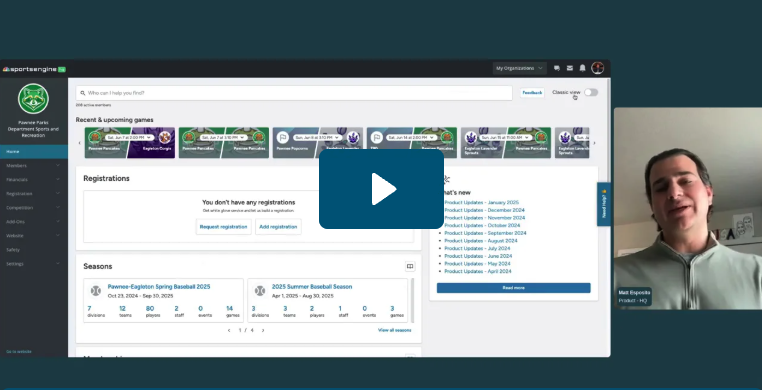Toggle the Classic view switch
The height and width of the screenshot is (390, 762).
[x=591, y=92]
